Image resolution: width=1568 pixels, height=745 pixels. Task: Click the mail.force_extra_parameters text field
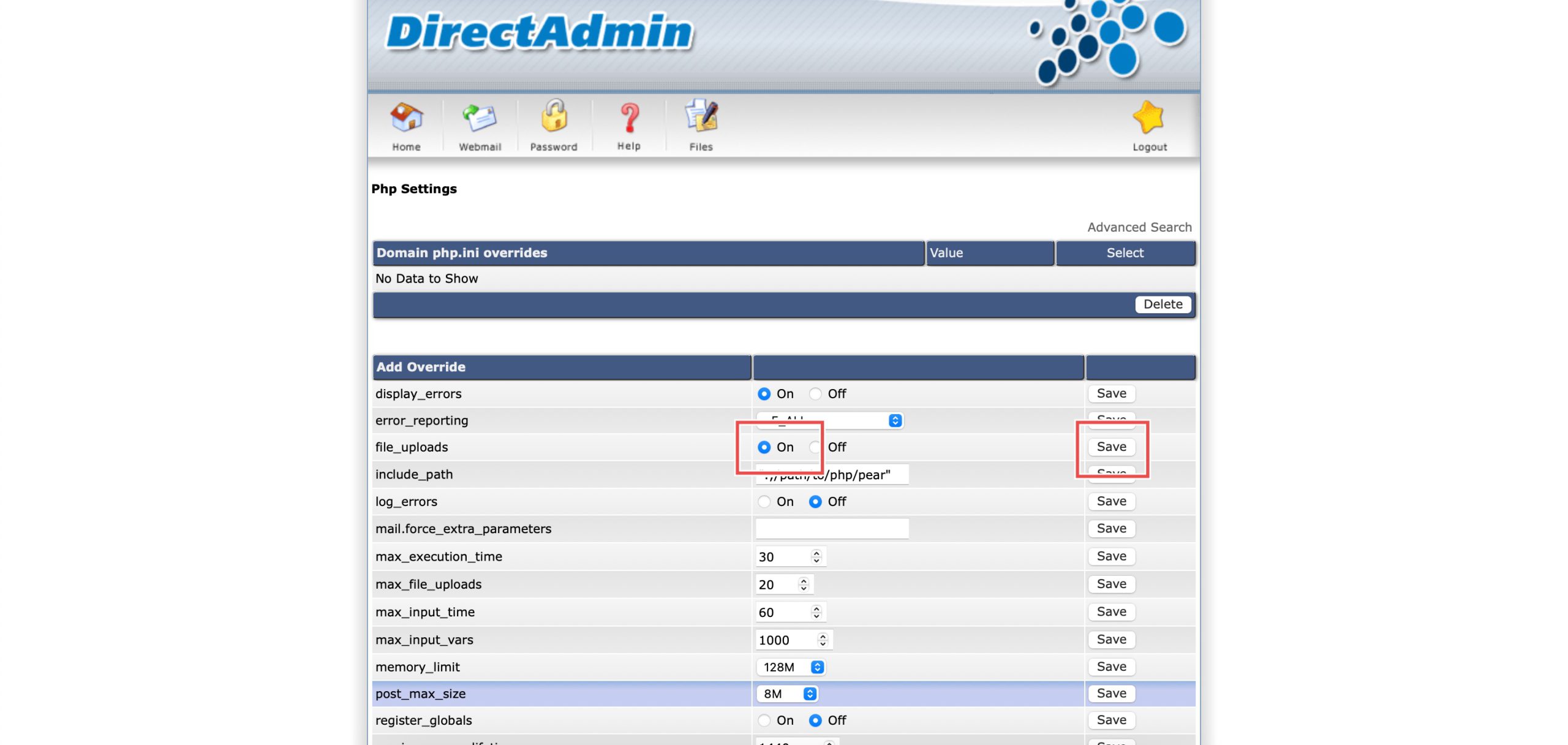tap(832, 529)
